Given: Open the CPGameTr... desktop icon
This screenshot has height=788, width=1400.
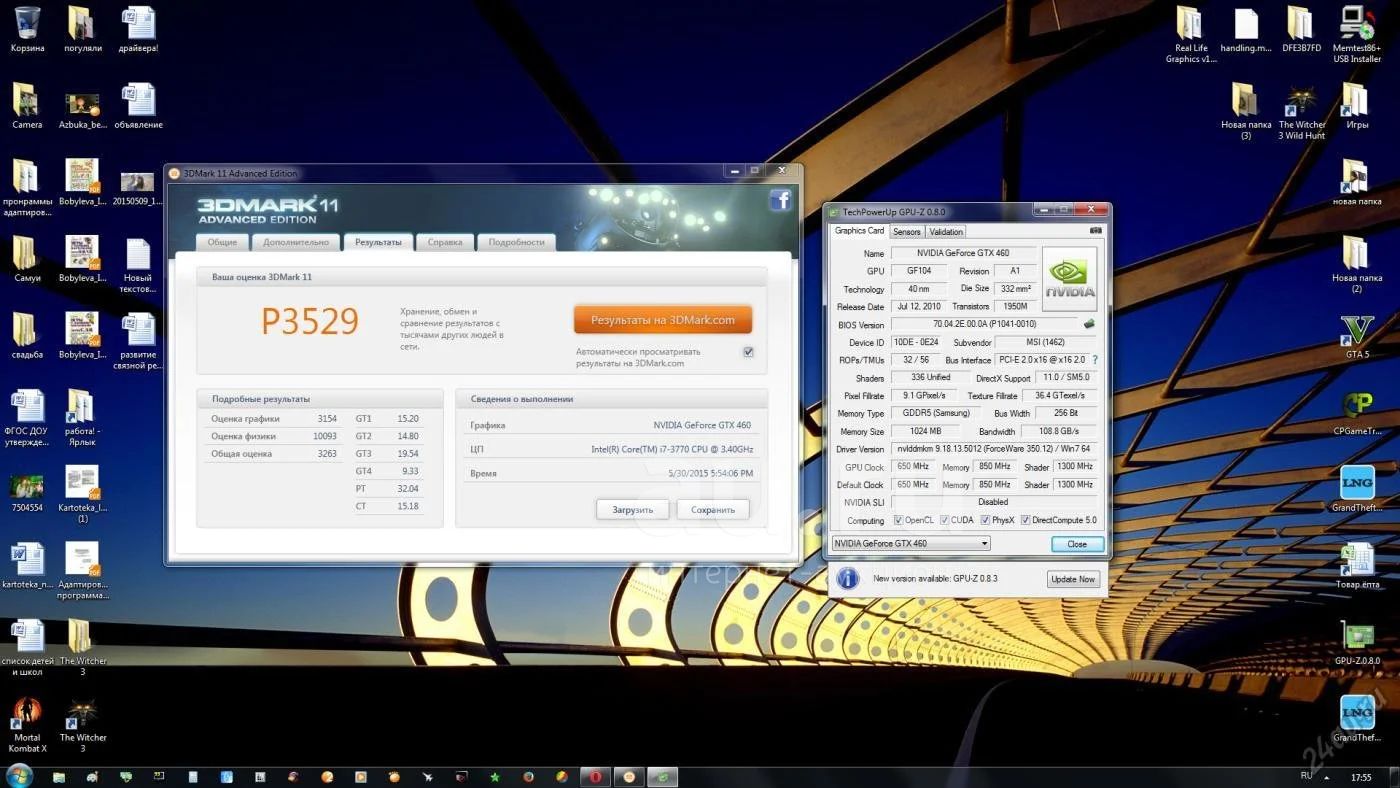Looking at the screenshot, I should (x=1357, y=406).
